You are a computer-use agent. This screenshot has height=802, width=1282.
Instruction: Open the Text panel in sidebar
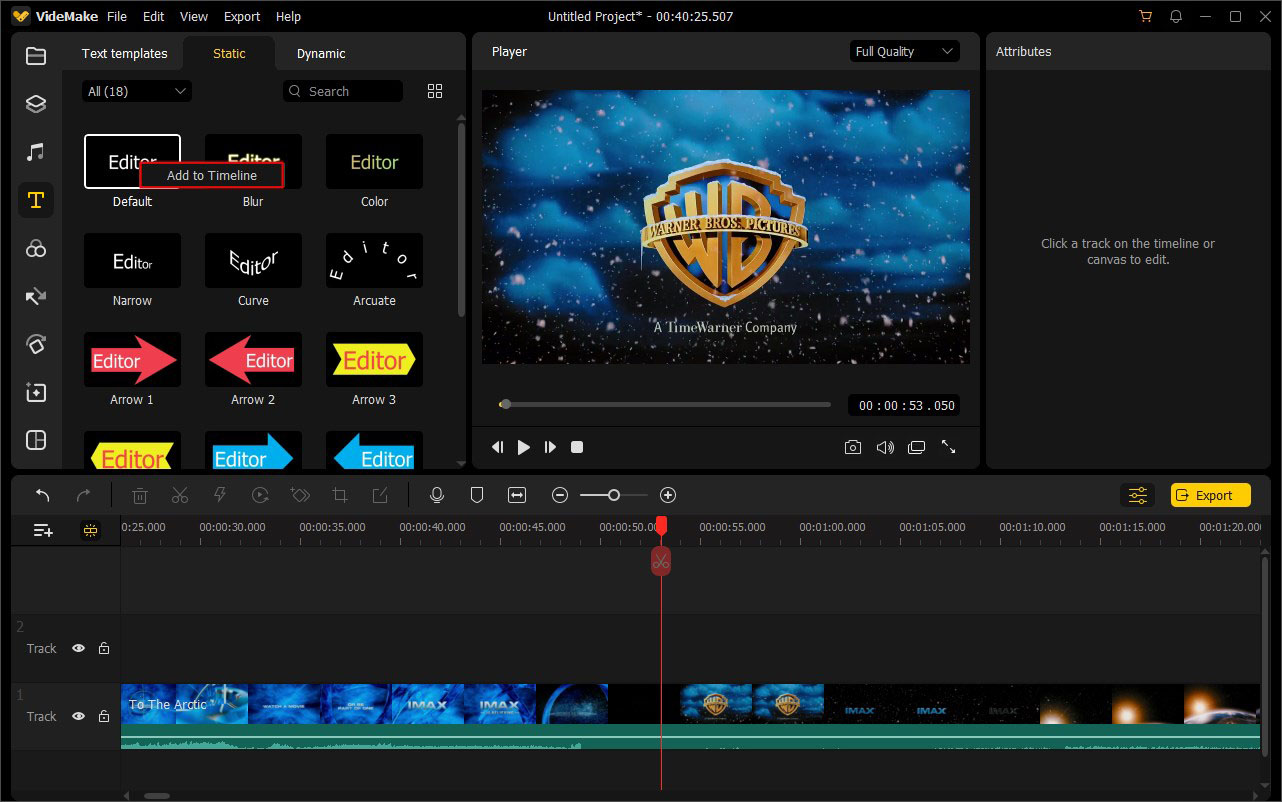click(36, 200)
